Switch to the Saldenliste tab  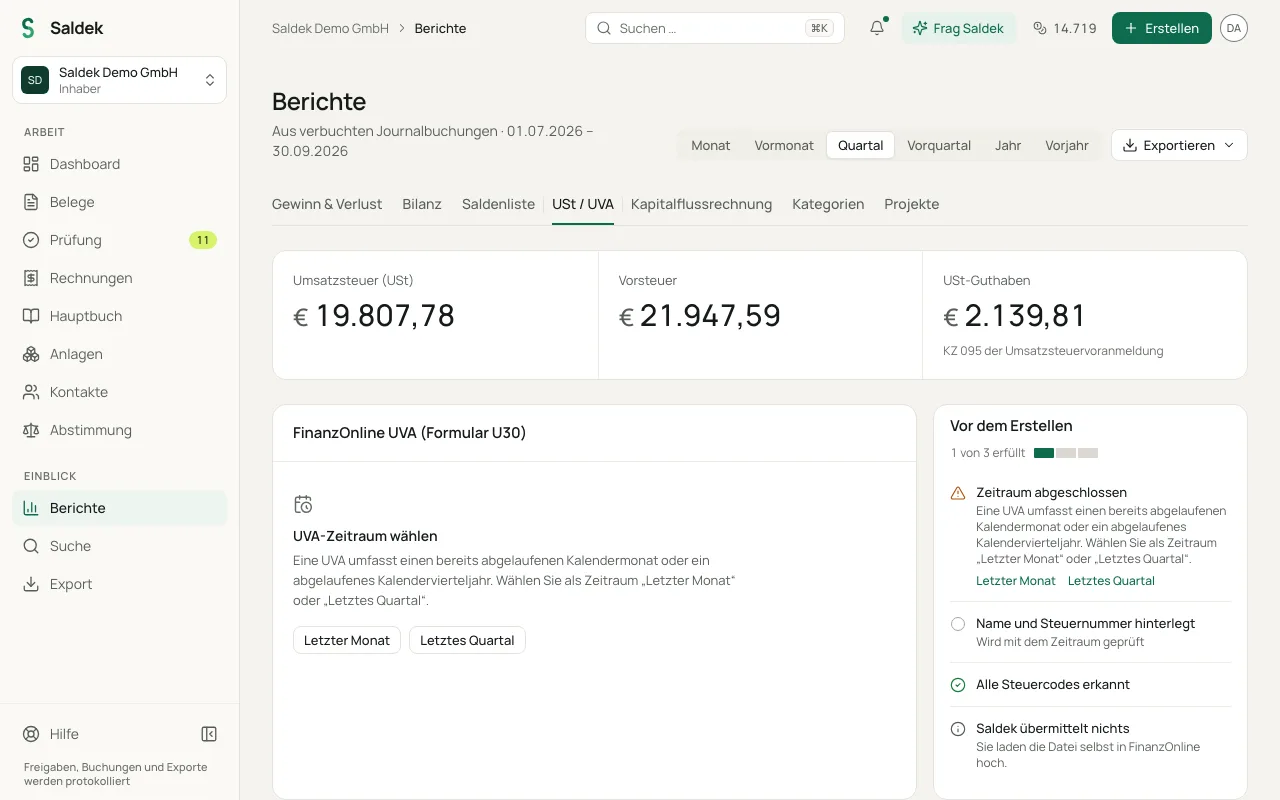coord(498,204)
